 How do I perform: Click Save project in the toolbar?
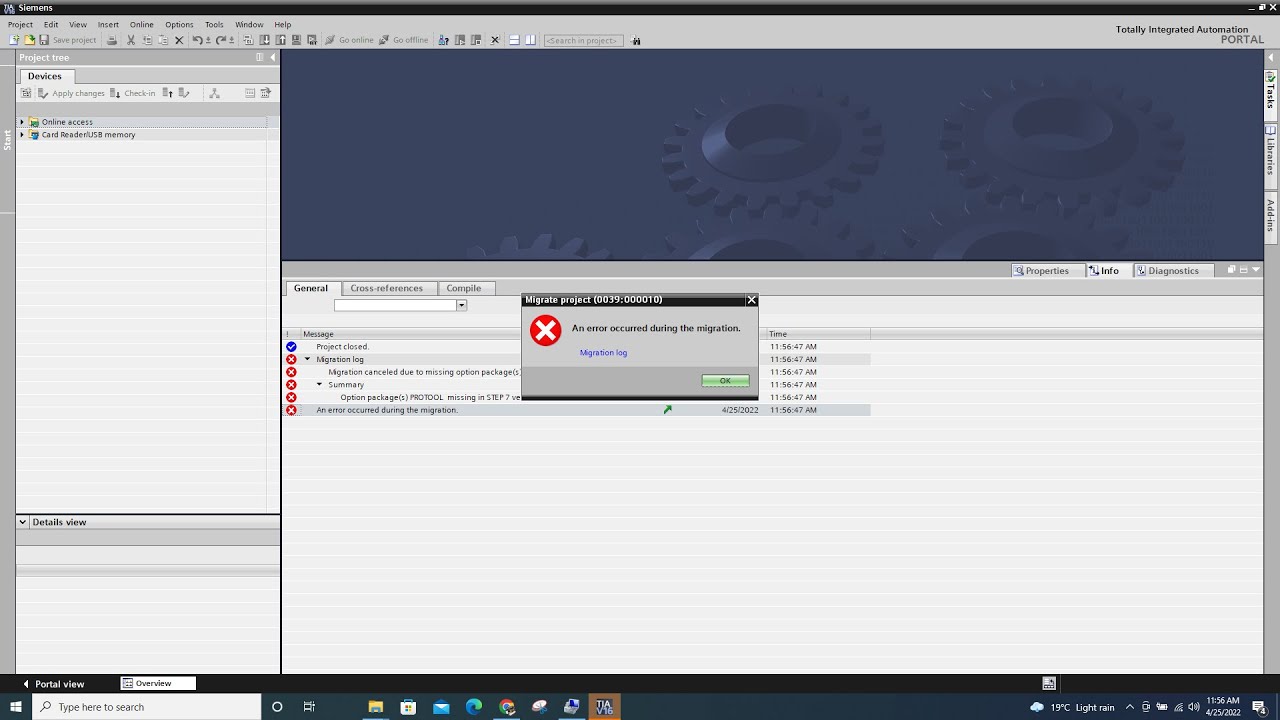pos(67,40)
